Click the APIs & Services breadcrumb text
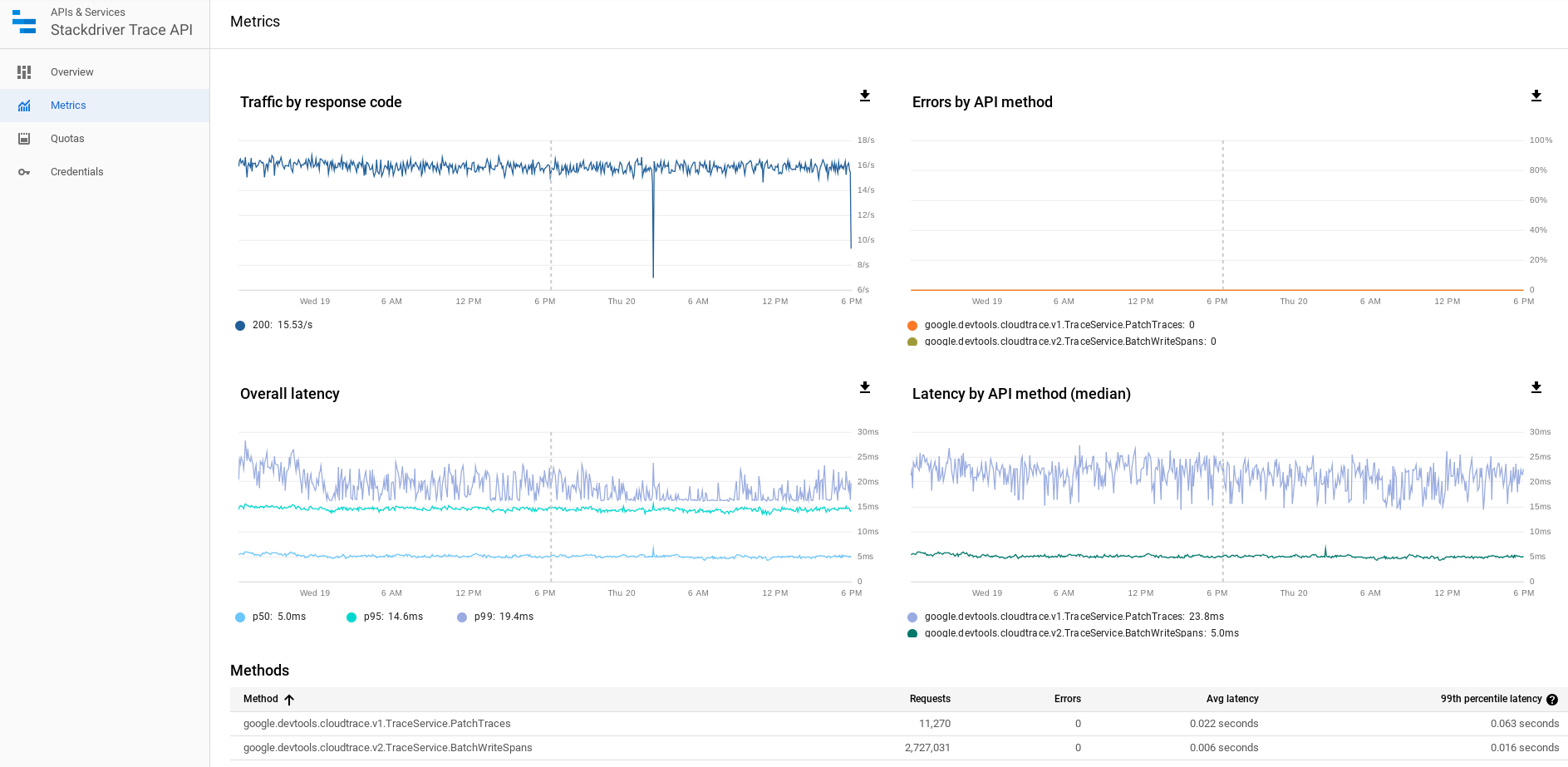This screenshot has width=1568, height=767. pos(88,12)
